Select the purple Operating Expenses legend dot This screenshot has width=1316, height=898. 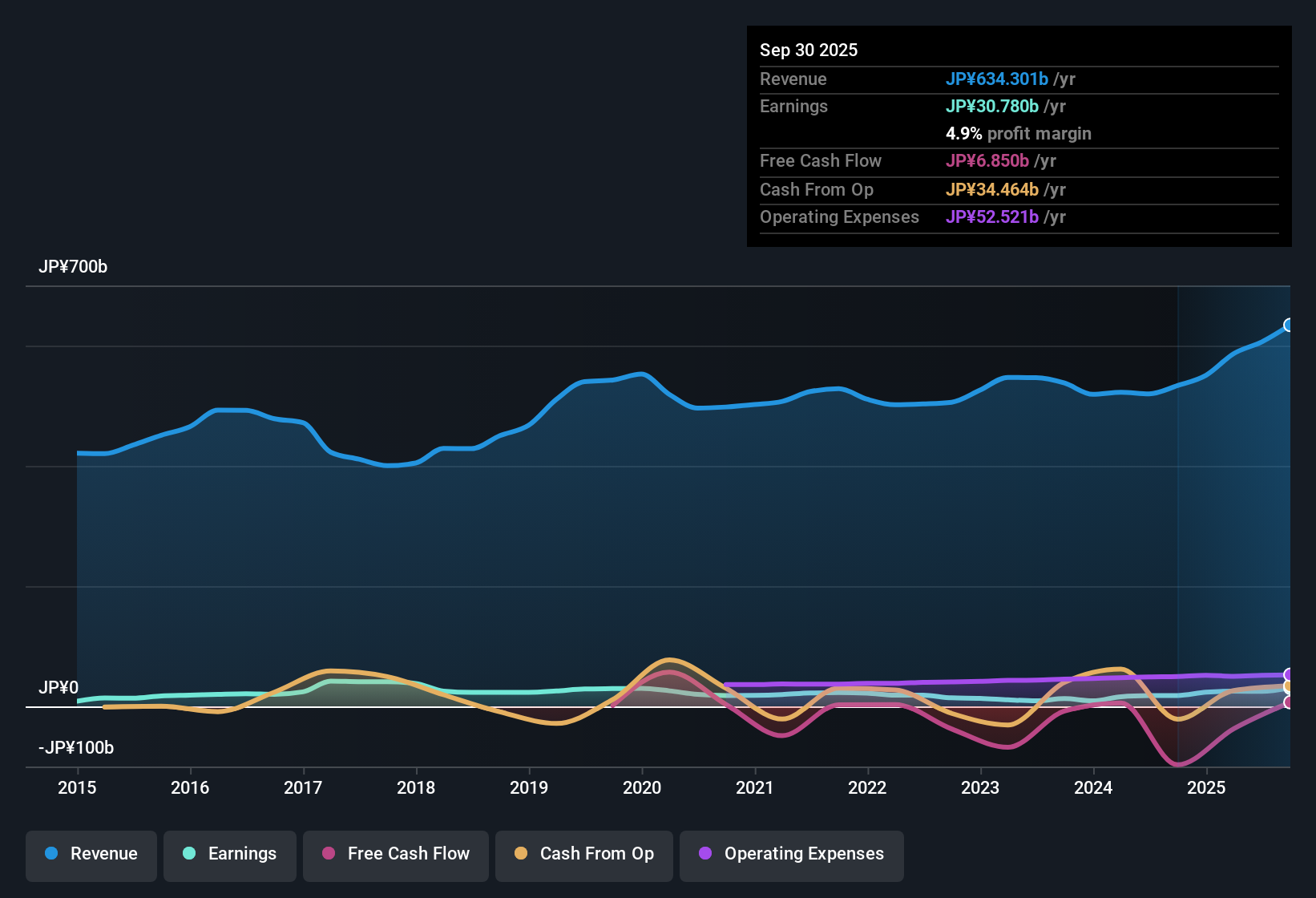coord(704,854)
